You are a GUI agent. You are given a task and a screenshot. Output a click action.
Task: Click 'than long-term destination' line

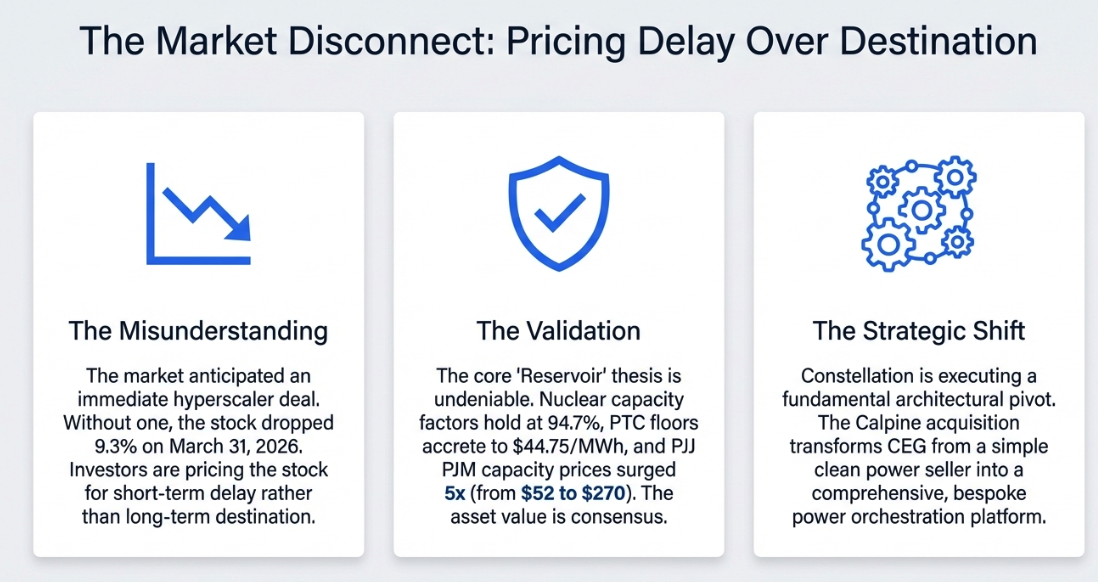tap(198, 517)
